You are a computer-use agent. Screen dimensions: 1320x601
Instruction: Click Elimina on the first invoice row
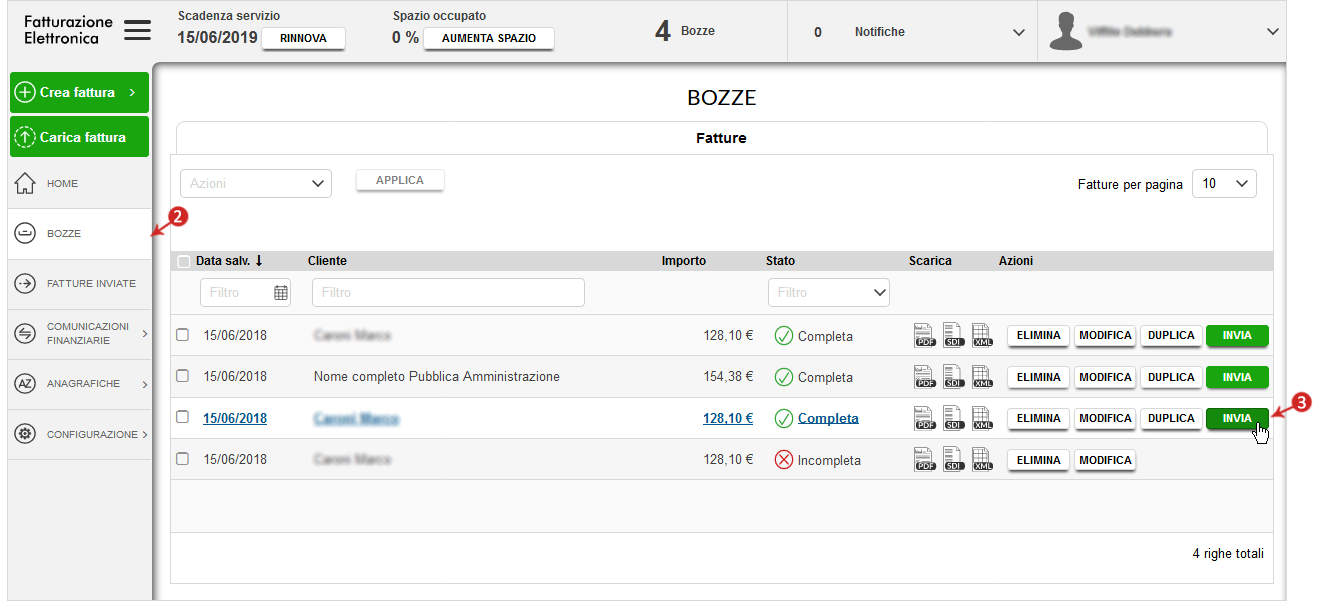pyautogui.click(x=1039, y=335)
